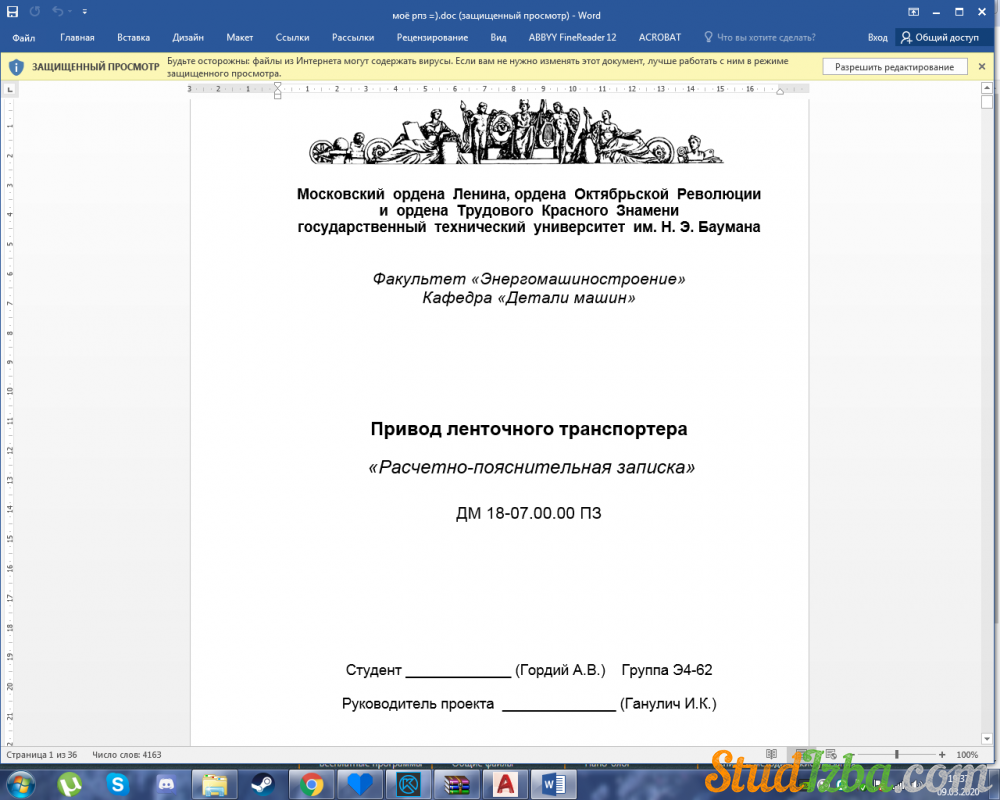Click the university emblem image at page top
This screenshot has width=1000, height=800.
[516, 131]
